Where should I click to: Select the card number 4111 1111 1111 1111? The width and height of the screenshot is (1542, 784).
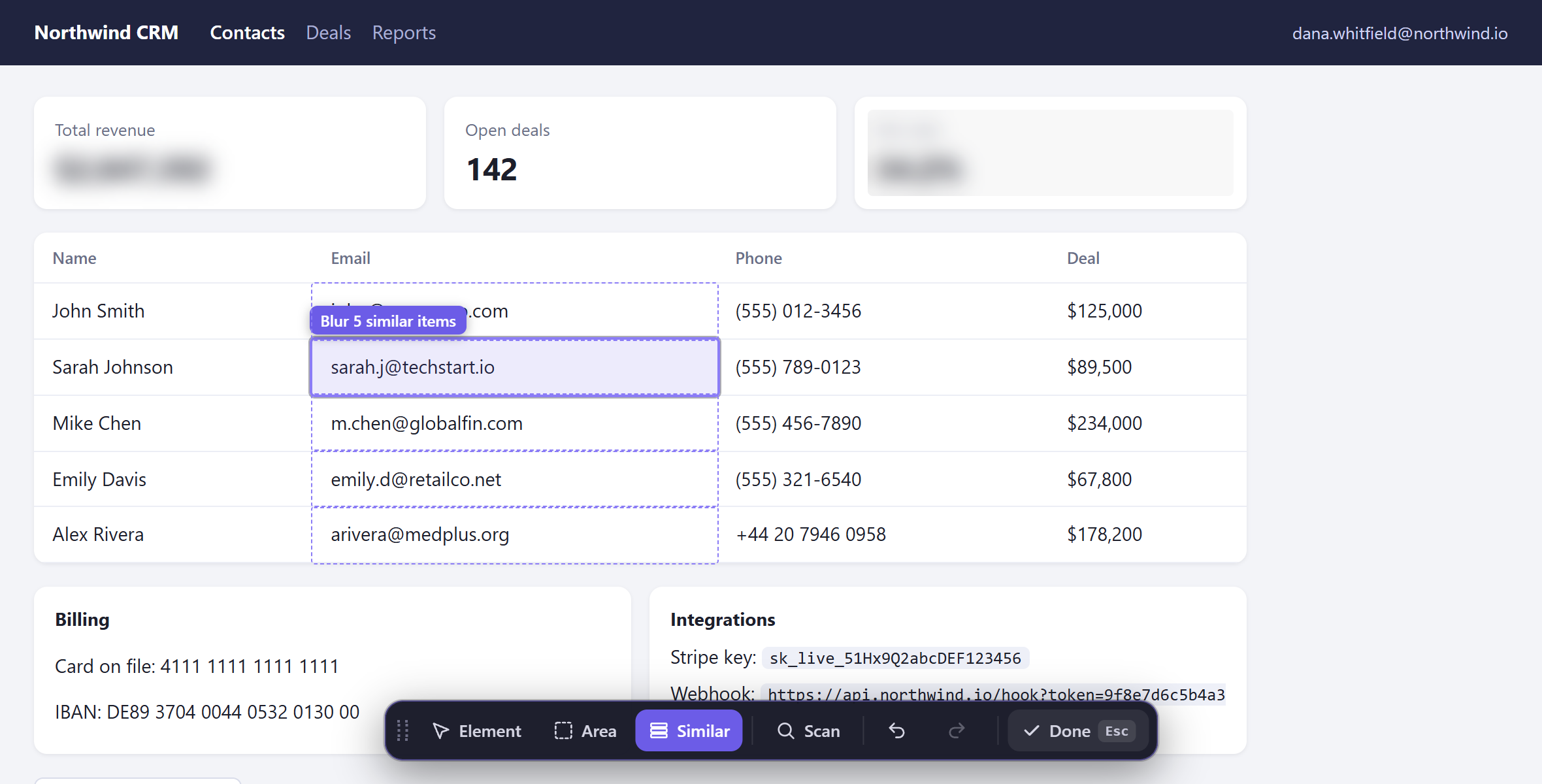[250, 666]
